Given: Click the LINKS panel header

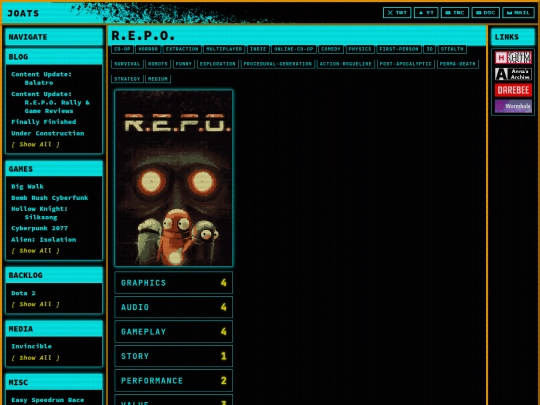Looking at the screenshot, I should point(513,37).
